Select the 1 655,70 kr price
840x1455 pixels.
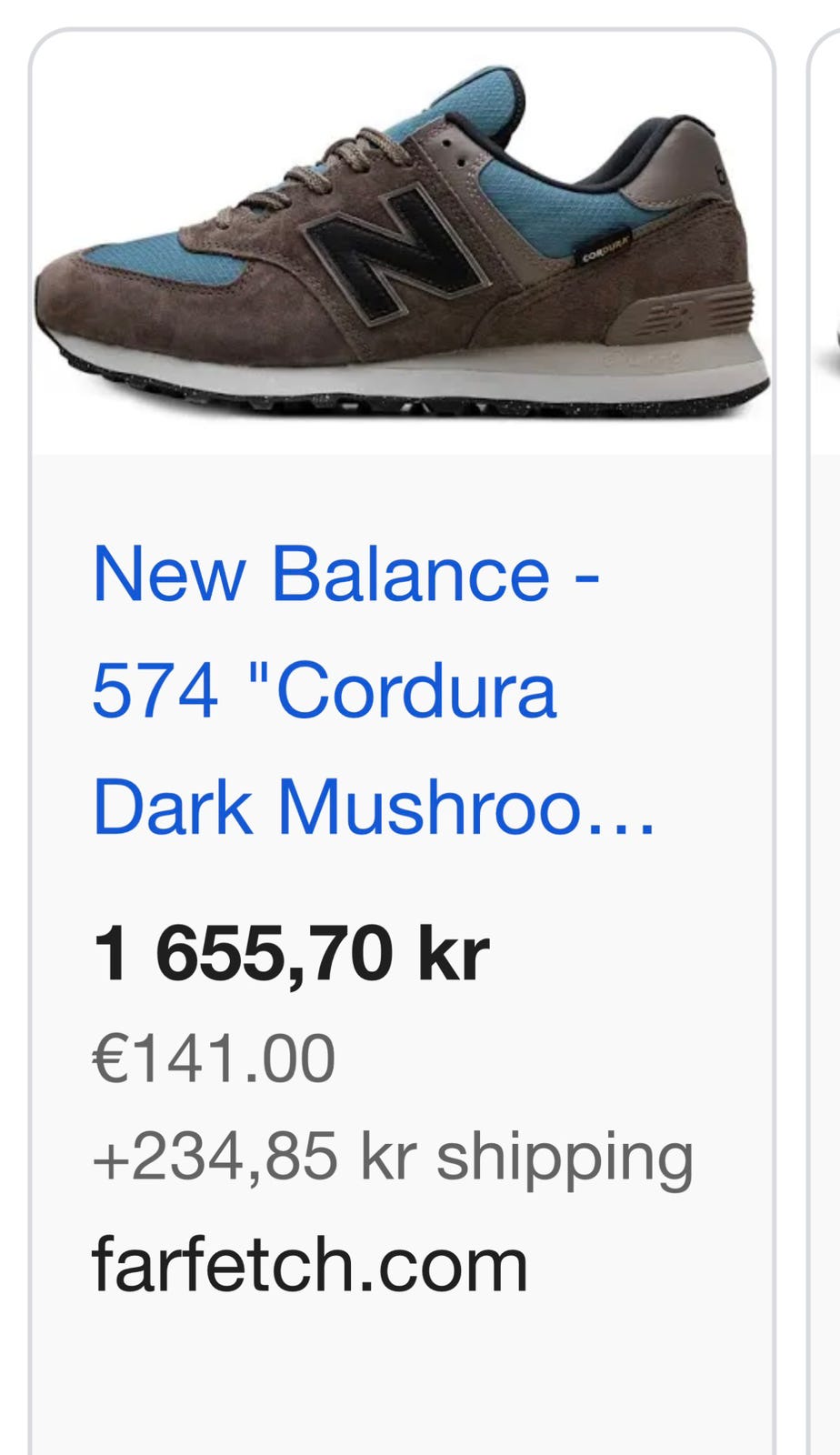coord(291,954)
